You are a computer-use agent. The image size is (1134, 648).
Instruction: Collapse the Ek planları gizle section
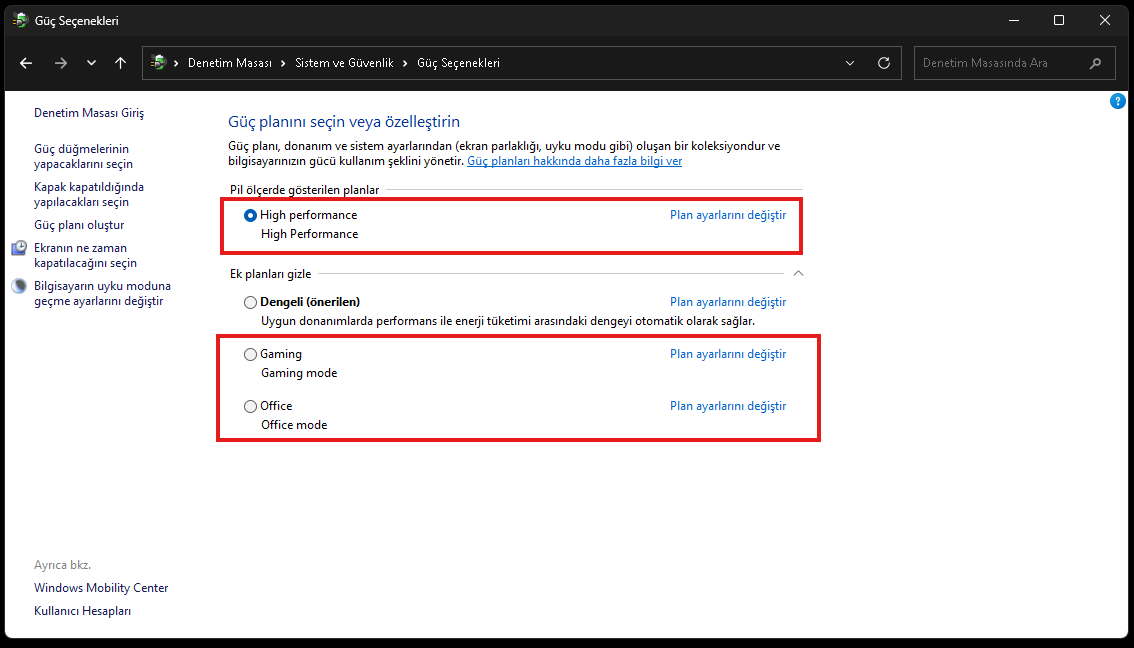pos(798,273)
